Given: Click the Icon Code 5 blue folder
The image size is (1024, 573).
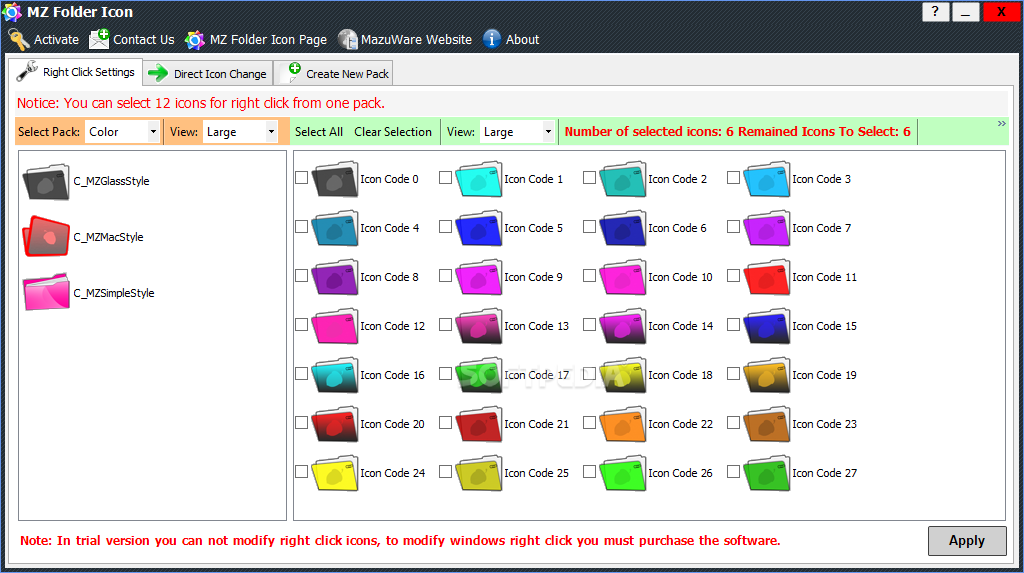Looking at the screenshot, I should point(479,228).
